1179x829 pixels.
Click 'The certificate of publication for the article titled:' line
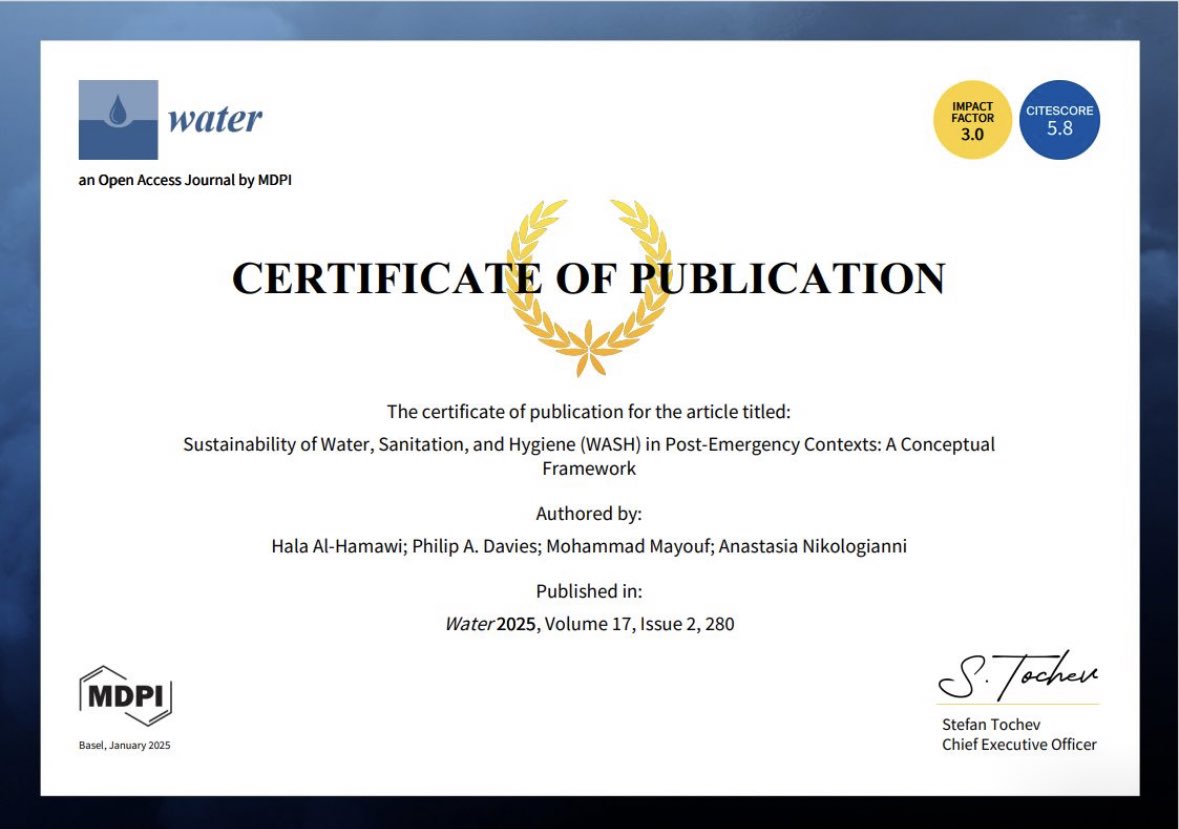589,412
